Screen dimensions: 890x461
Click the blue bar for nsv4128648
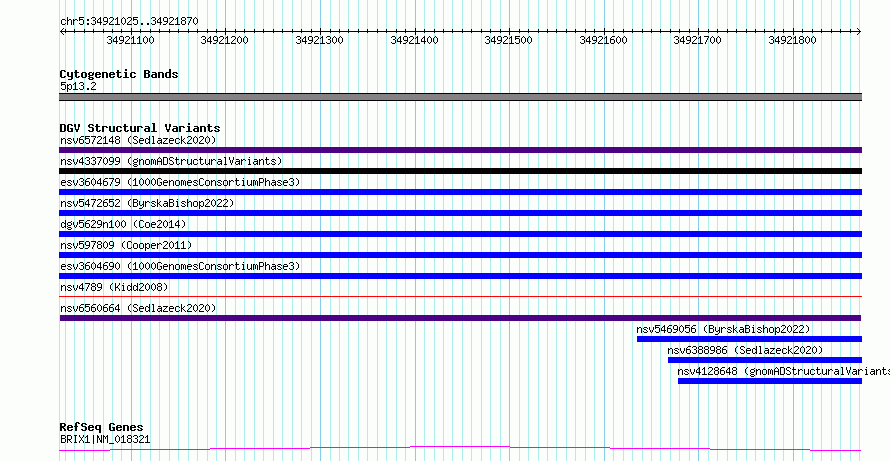tap(770, 381)
